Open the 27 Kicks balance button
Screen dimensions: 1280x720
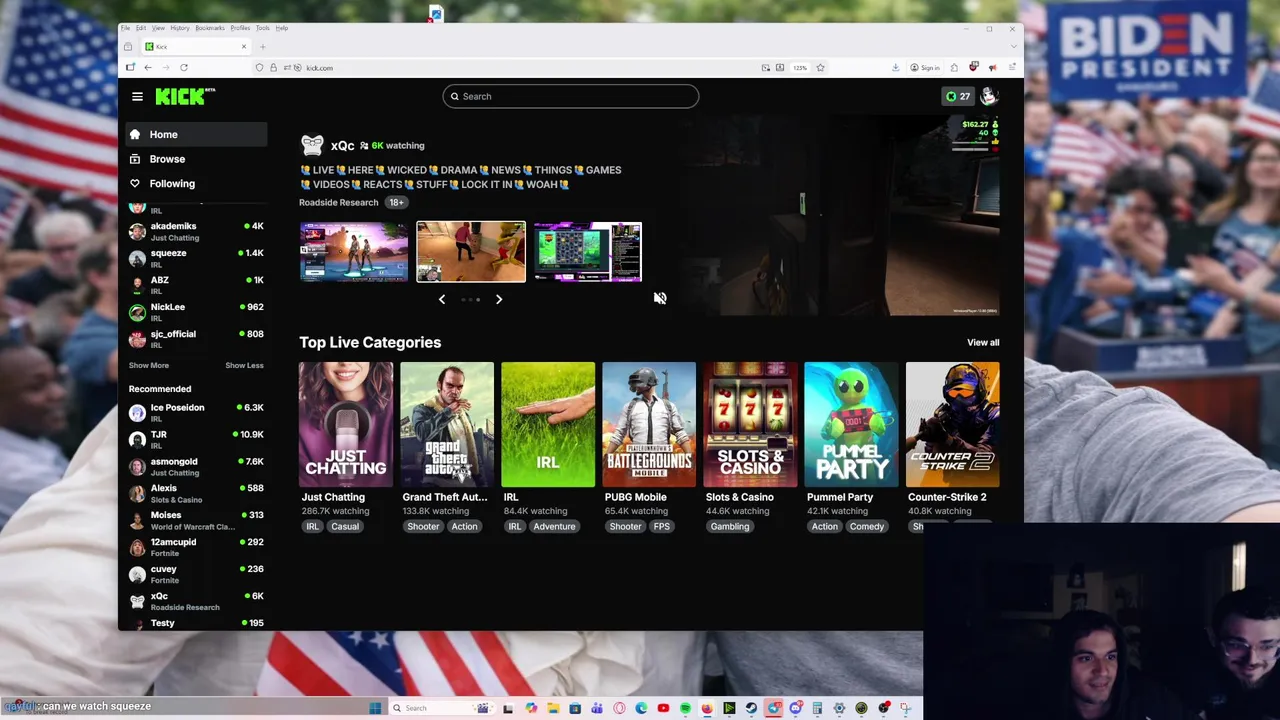[x=958, y=96]
